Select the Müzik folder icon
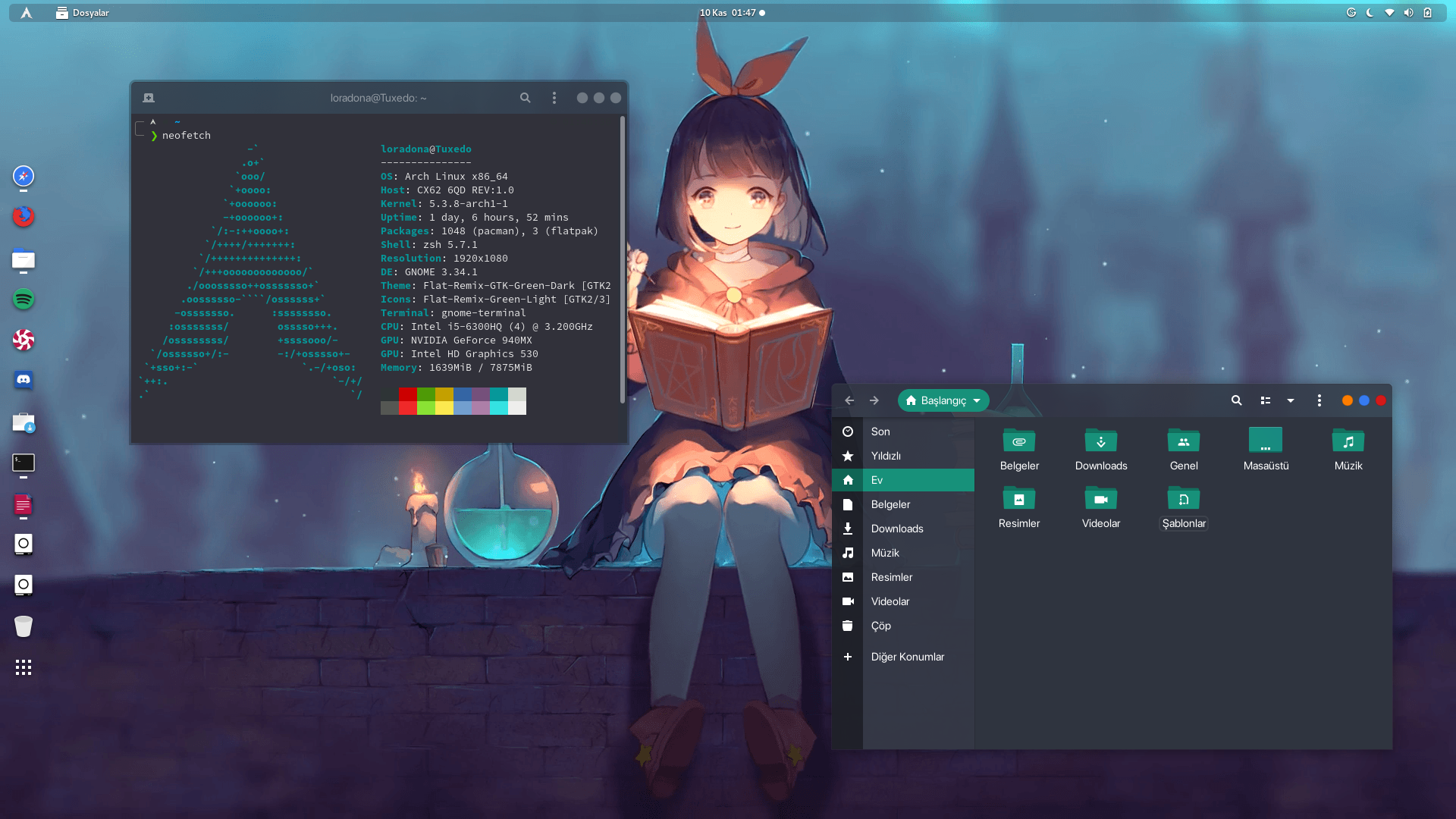Image resolution: width=1456 pixels, height=819 pixels. [x=1348, y=441]
